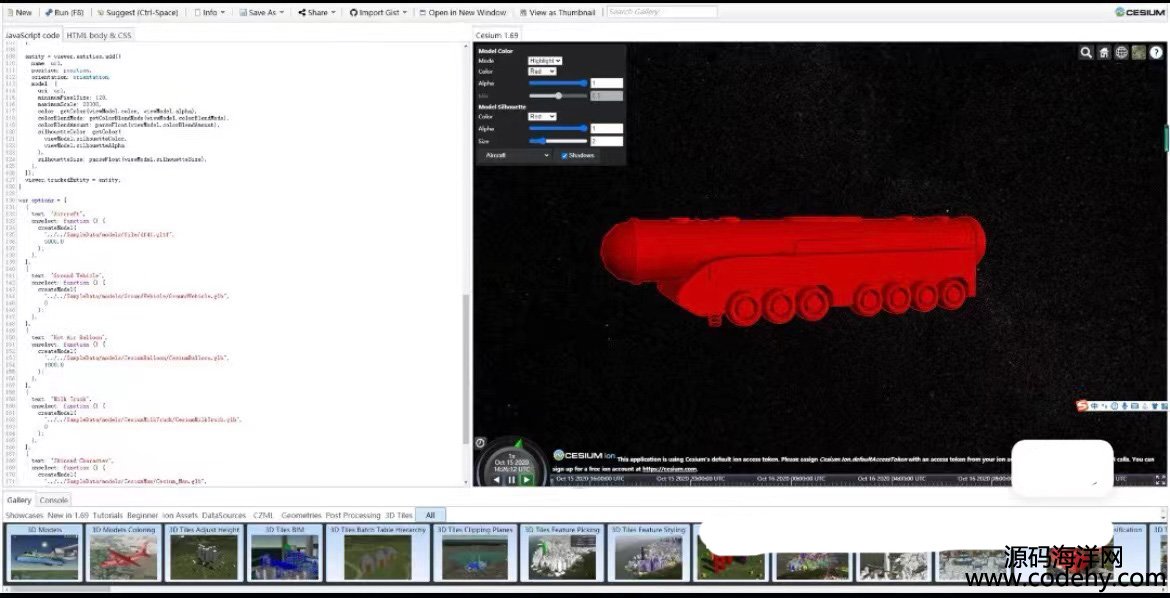Viewport: 1170px width, 598px height.
Task: Open the Cesium geocoder search icon
Action: 1086,53
